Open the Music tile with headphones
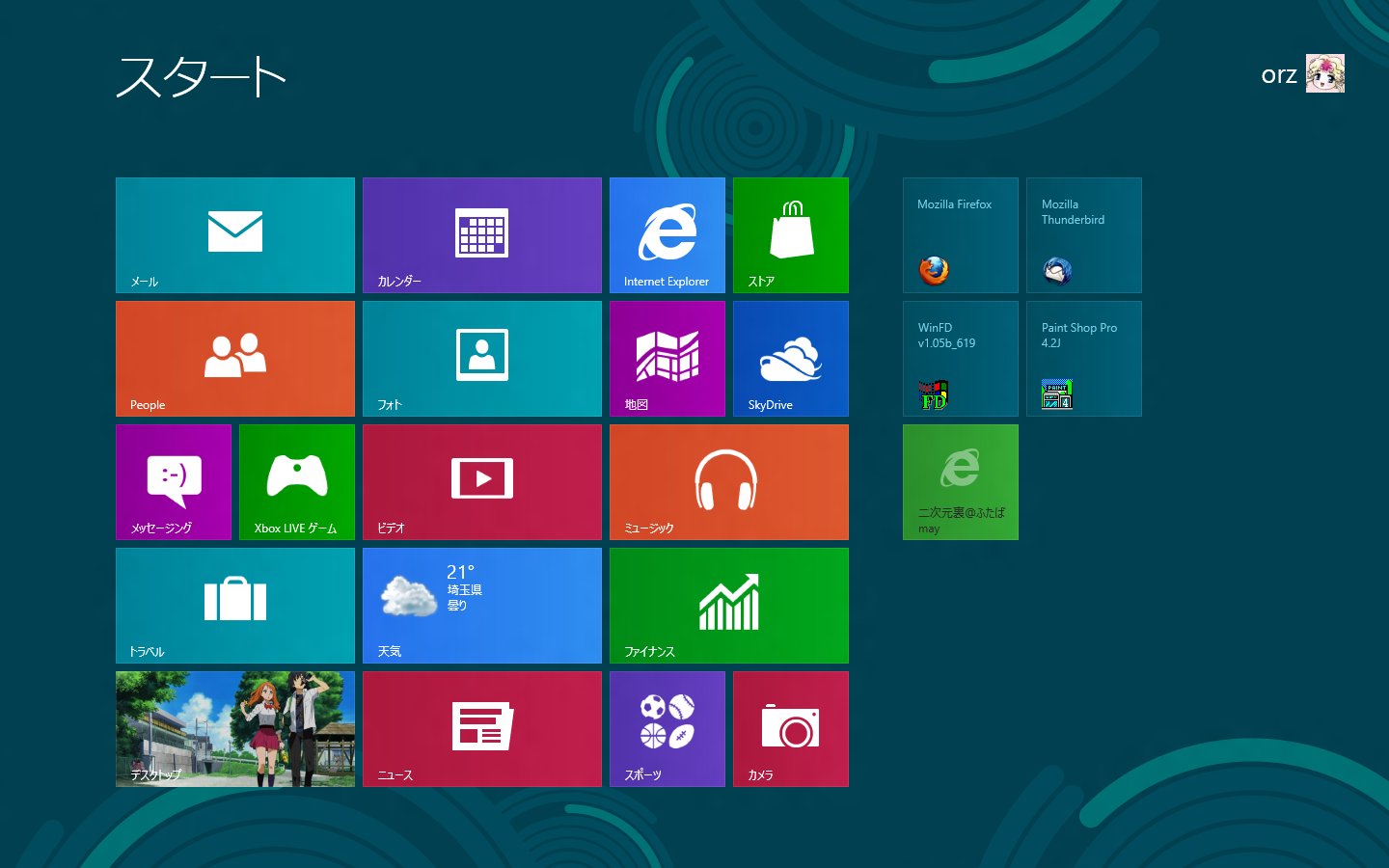Viewport: 1389px width, 868px height. [729, 482]
